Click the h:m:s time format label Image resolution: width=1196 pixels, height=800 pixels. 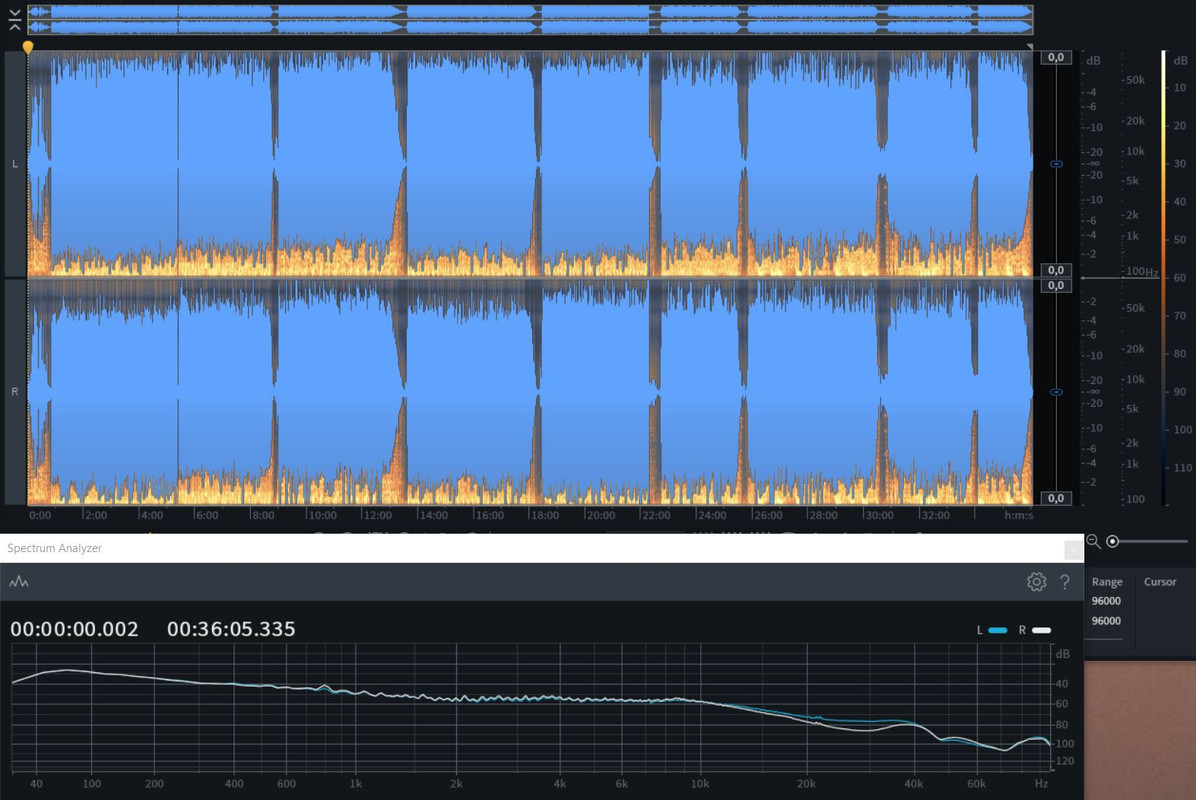coord(1018,516)
